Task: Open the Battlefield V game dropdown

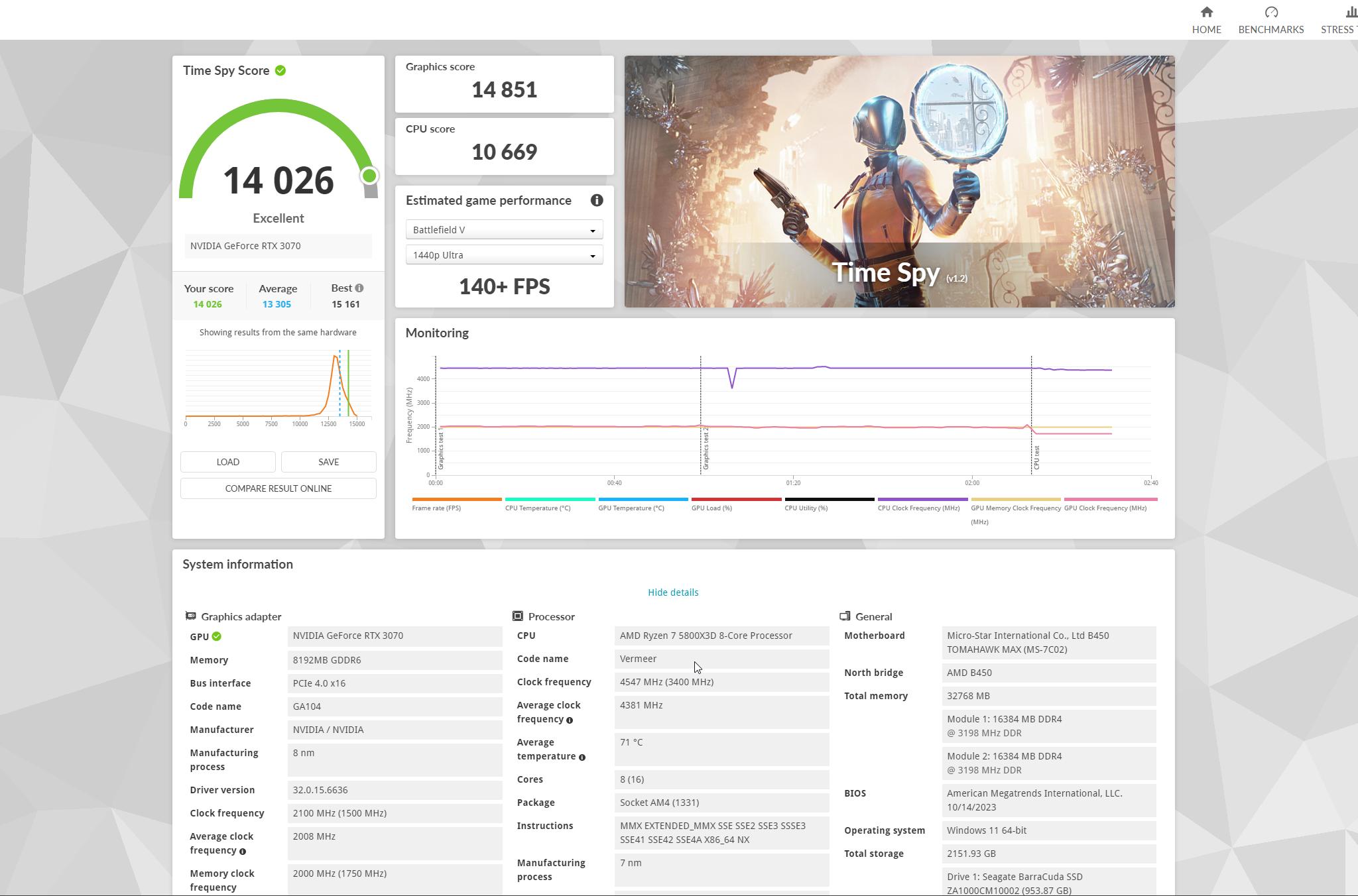Action: click(x=504, y=230)
